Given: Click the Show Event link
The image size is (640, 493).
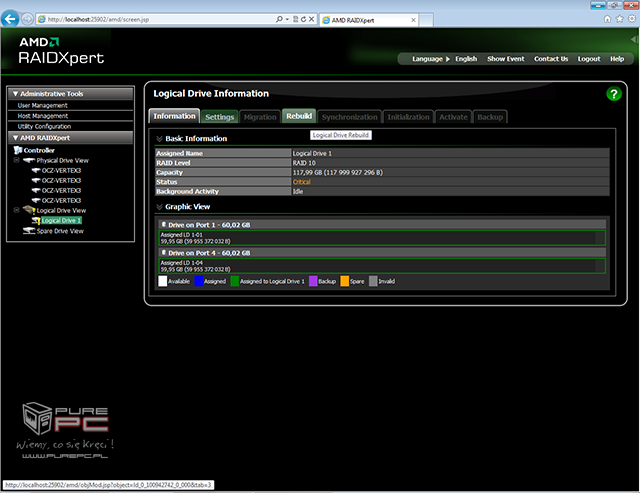Looking at the screenshot, I should pos(505,59).
